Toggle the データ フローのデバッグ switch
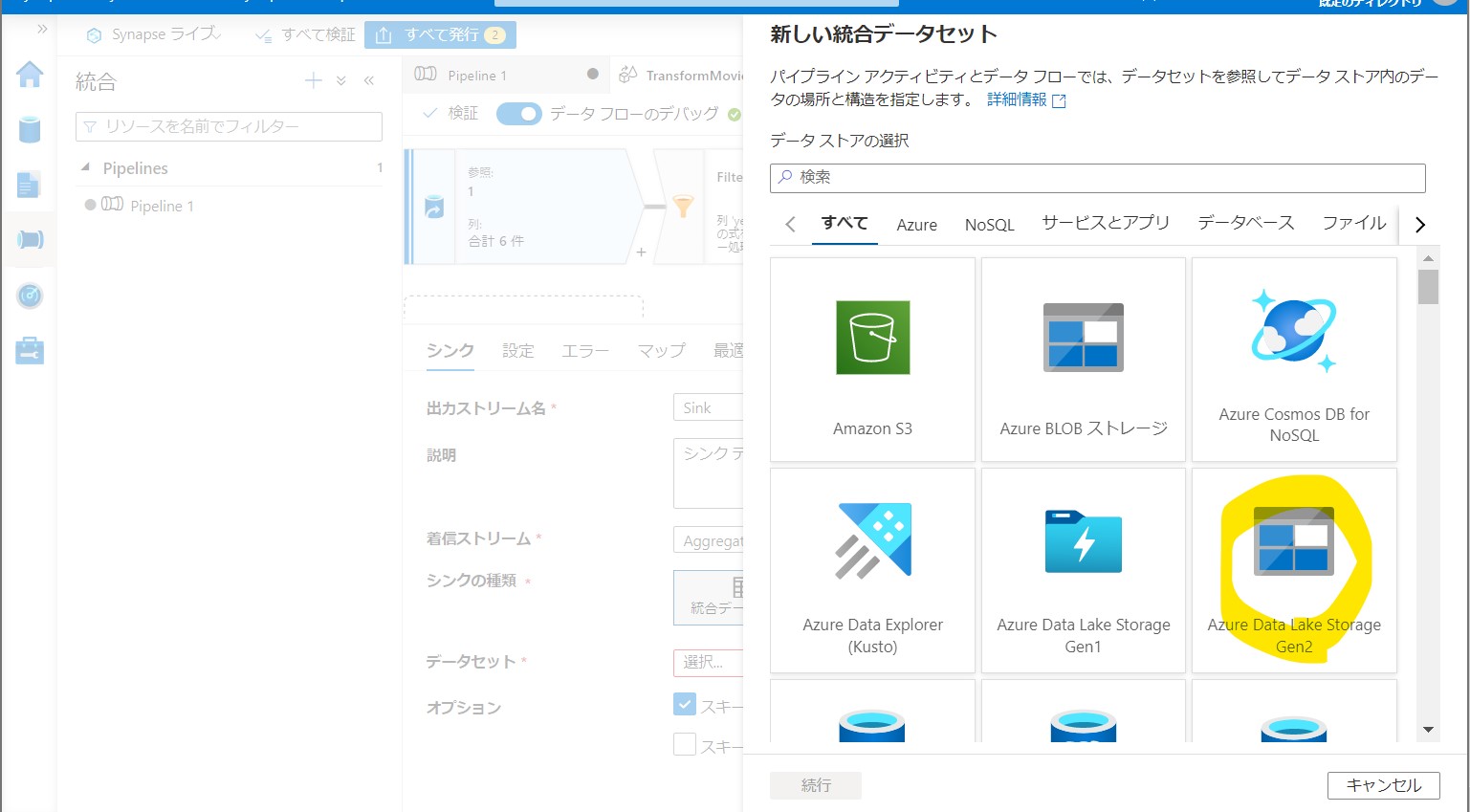1470x812 pixels. click(519, 114)
